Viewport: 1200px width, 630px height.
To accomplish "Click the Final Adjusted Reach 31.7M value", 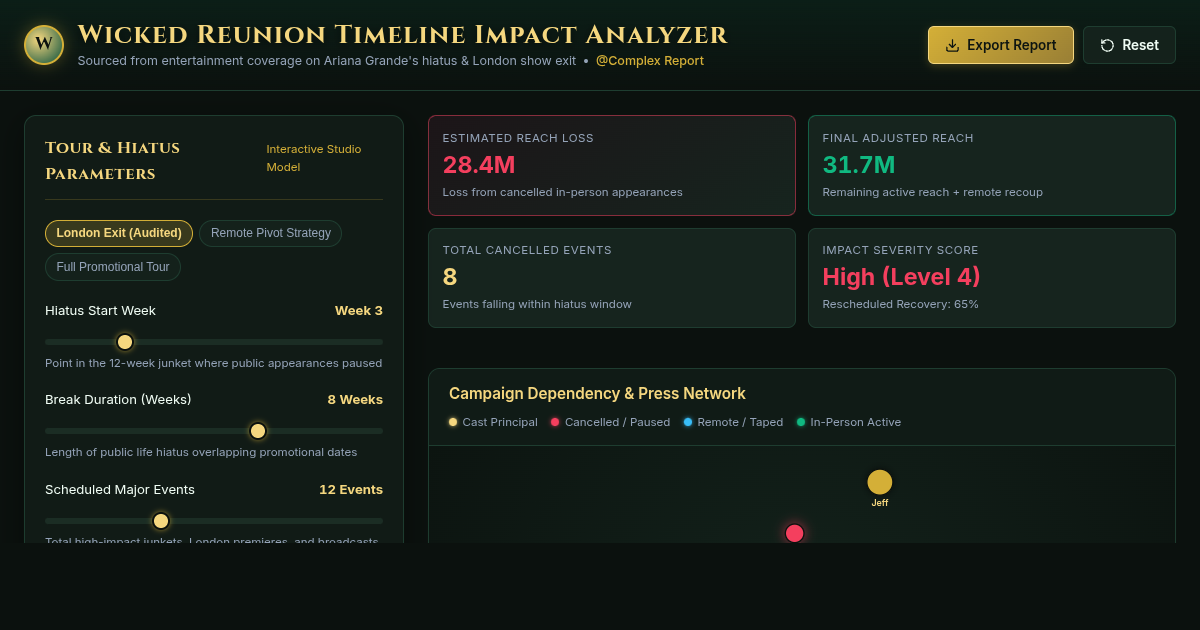I will click(x=859, y=165).
